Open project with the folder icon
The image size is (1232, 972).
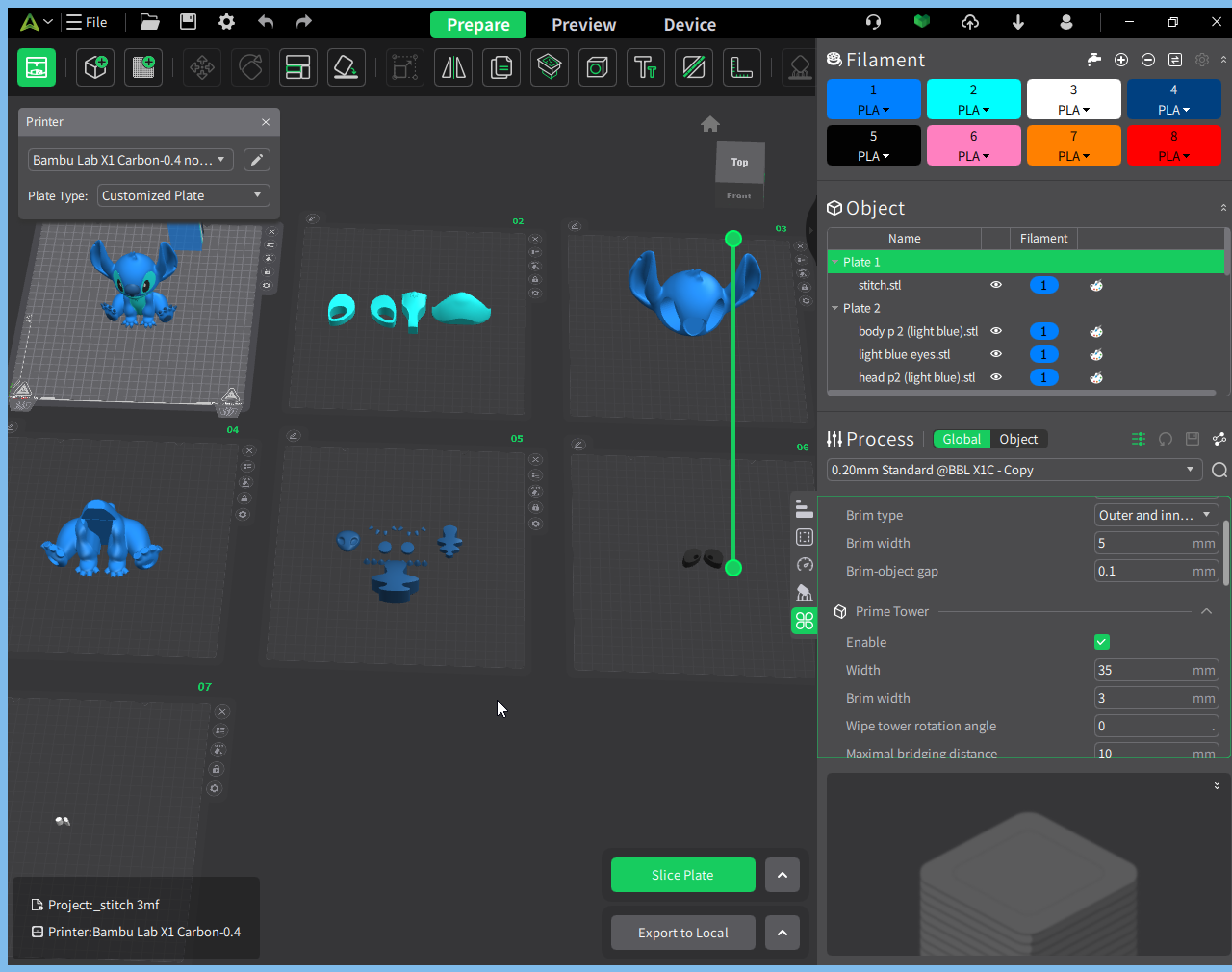pos(149,22)
